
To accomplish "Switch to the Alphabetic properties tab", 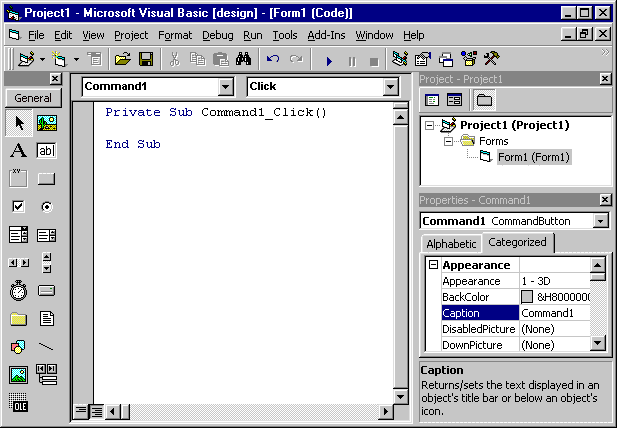I will coord(451,243).
